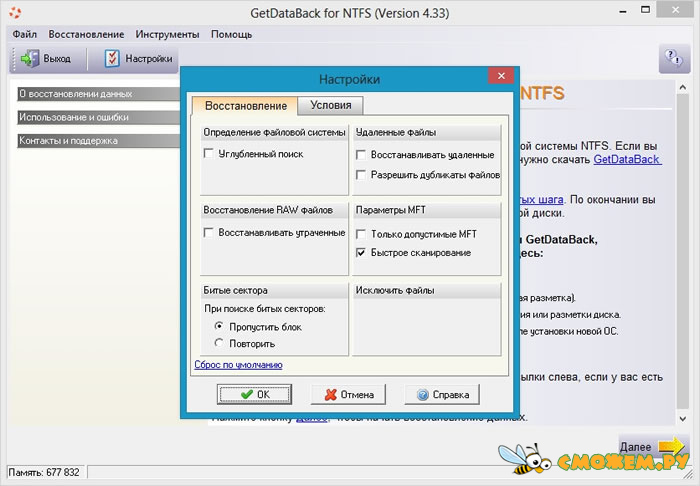This screenshot has width=700, height=486.
Task: Click the Настройки checklist toolbar icon
Action: (x=112, y=58)
